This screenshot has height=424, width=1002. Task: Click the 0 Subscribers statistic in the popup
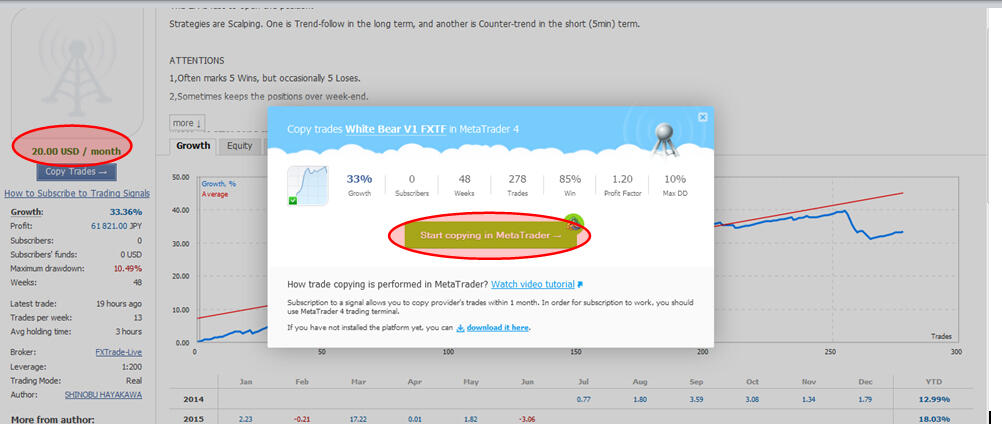412,185
